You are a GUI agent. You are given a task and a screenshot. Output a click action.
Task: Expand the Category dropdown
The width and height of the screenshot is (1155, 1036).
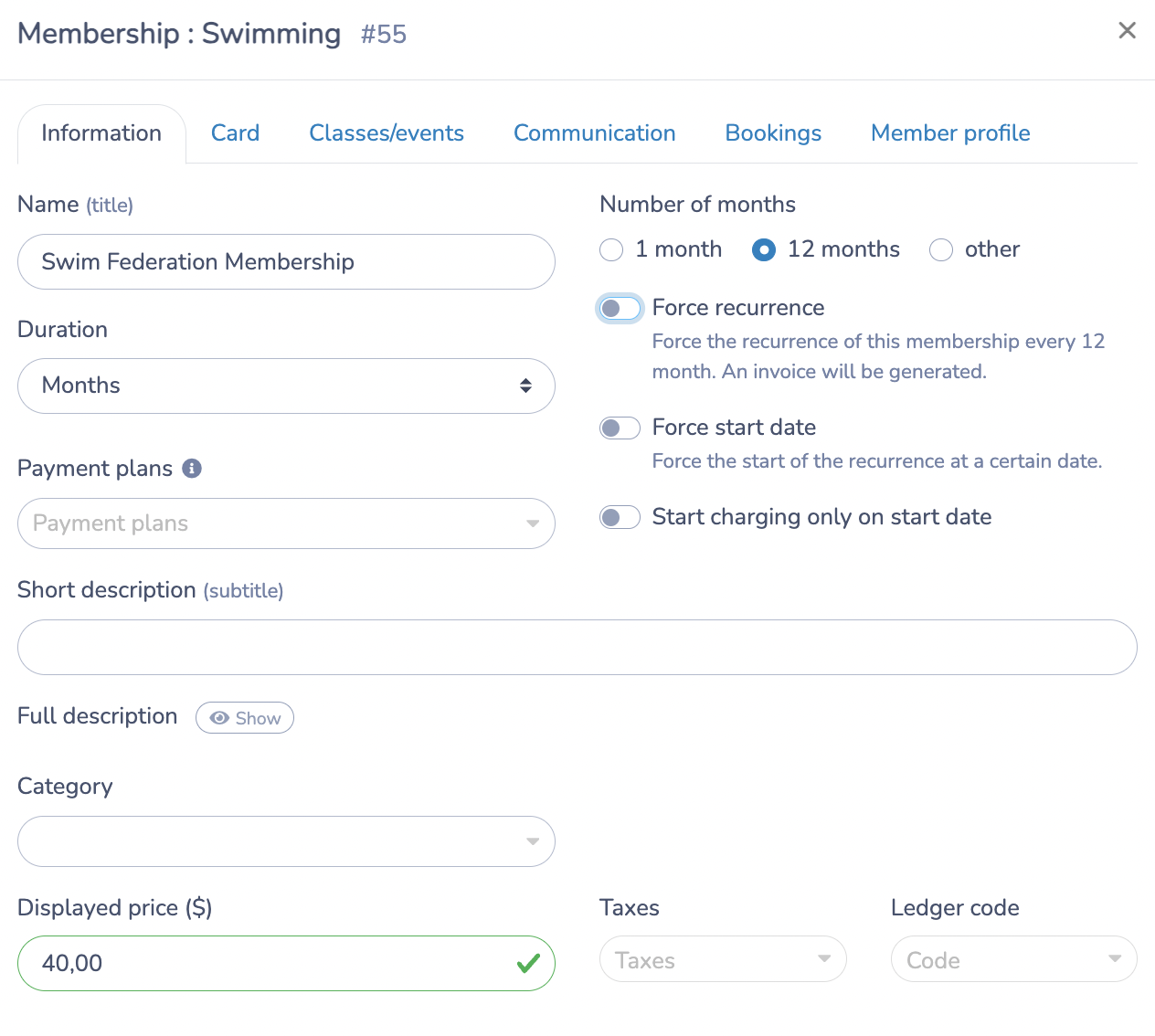tap(286, 841)
